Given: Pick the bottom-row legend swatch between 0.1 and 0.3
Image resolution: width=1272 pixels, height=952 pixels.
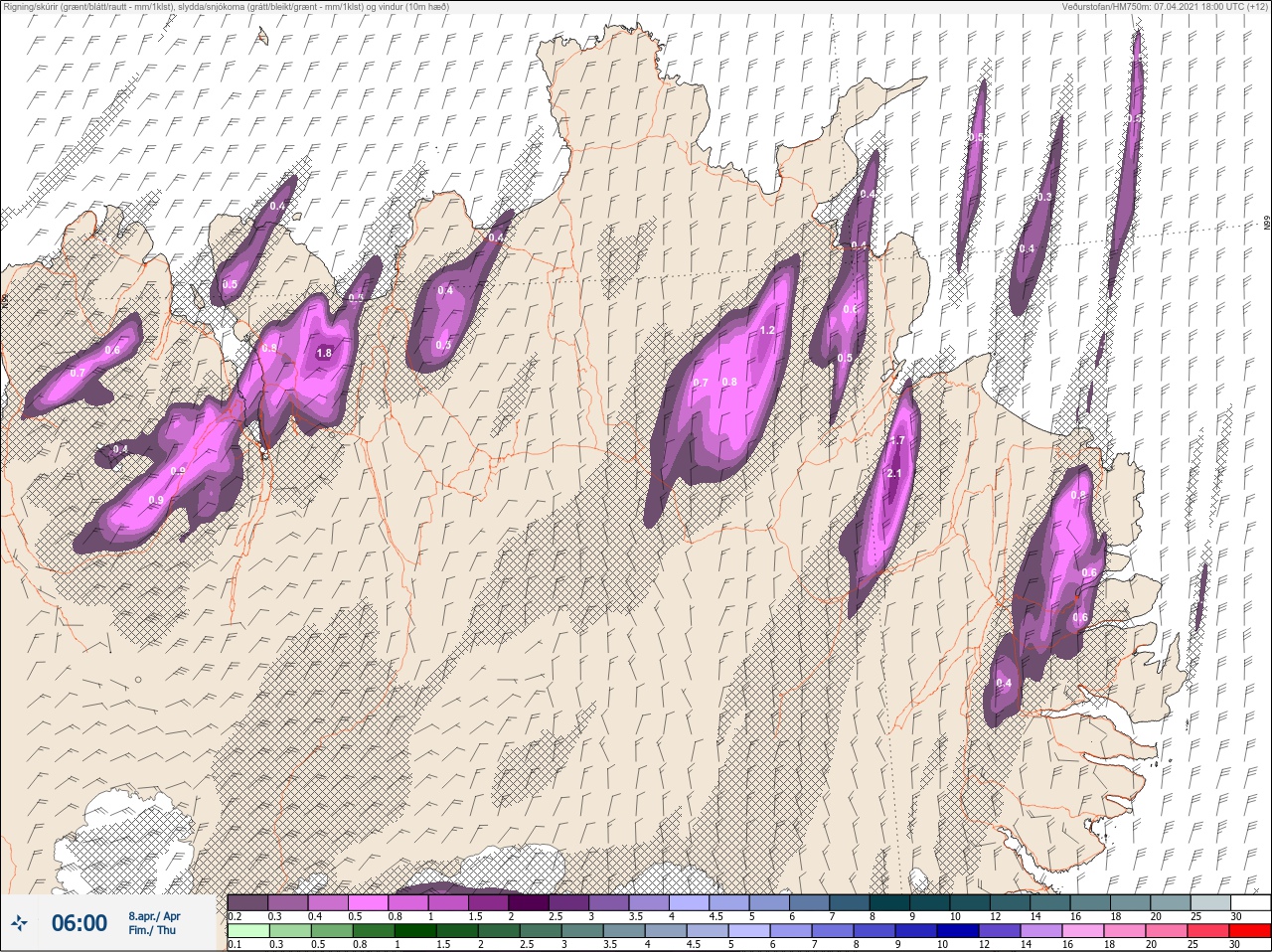Looking at the screenshot, I should click(247, 931).
